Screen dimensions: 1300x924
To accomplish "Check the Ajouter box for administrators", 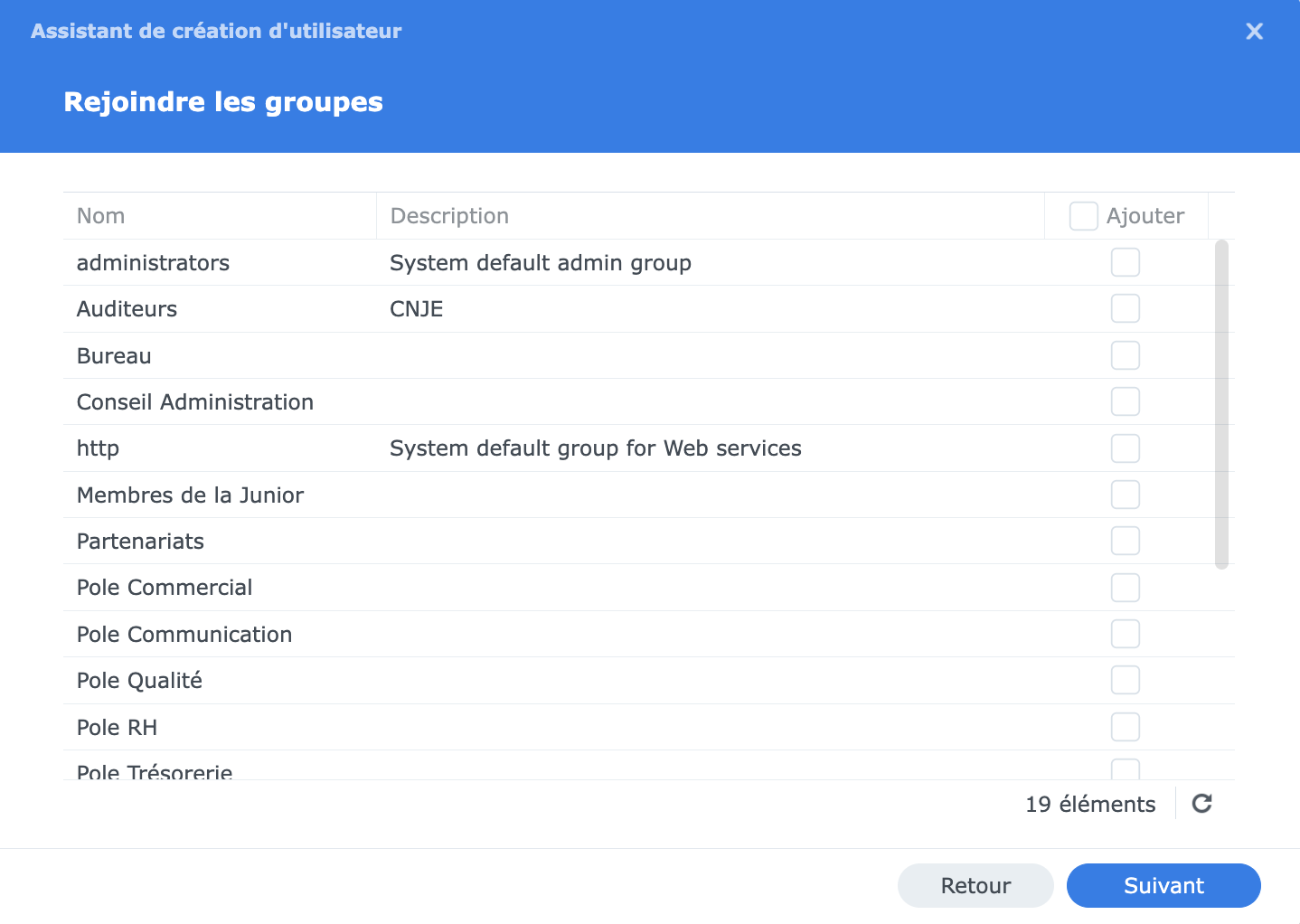I will (x=1126, y=262).
